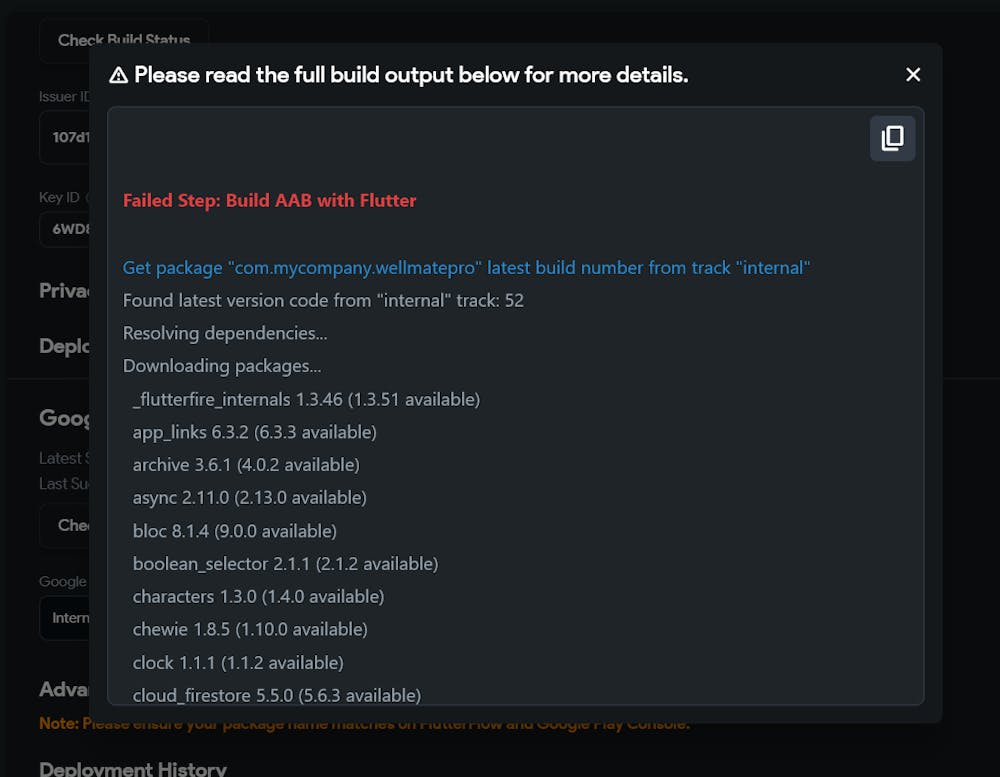Copy the full build output to clipboard
1000x777 pixels.
(892, 138)
